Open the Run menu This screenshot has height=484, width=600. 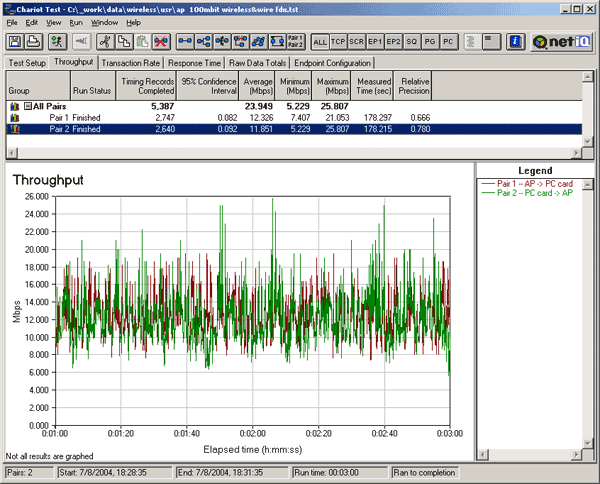(78, 21)
